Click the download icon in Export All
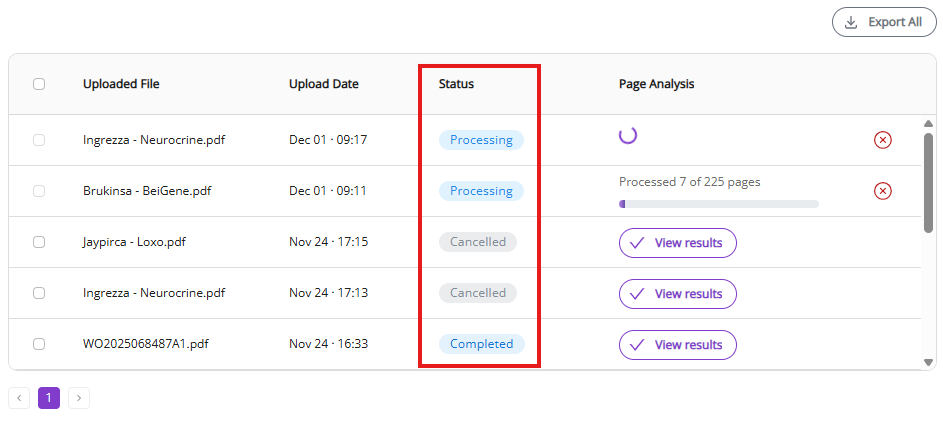Viewport: 943px width, 422px height. pos(852,22)
